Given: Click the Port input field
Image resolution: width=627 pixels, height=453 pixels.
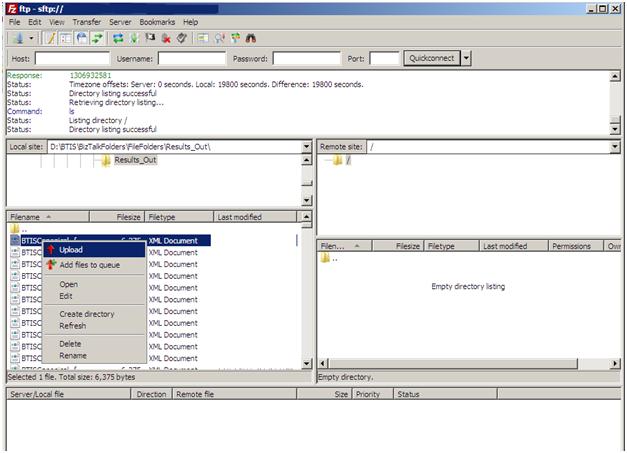Looking at the screenshot, I should coord(384,58).
